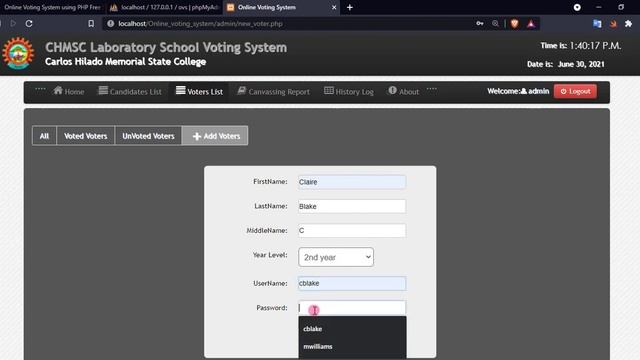This screenshot has width=640, height=360.
Task: Click the browser forward arrow
Action: [x=13, y=24]
